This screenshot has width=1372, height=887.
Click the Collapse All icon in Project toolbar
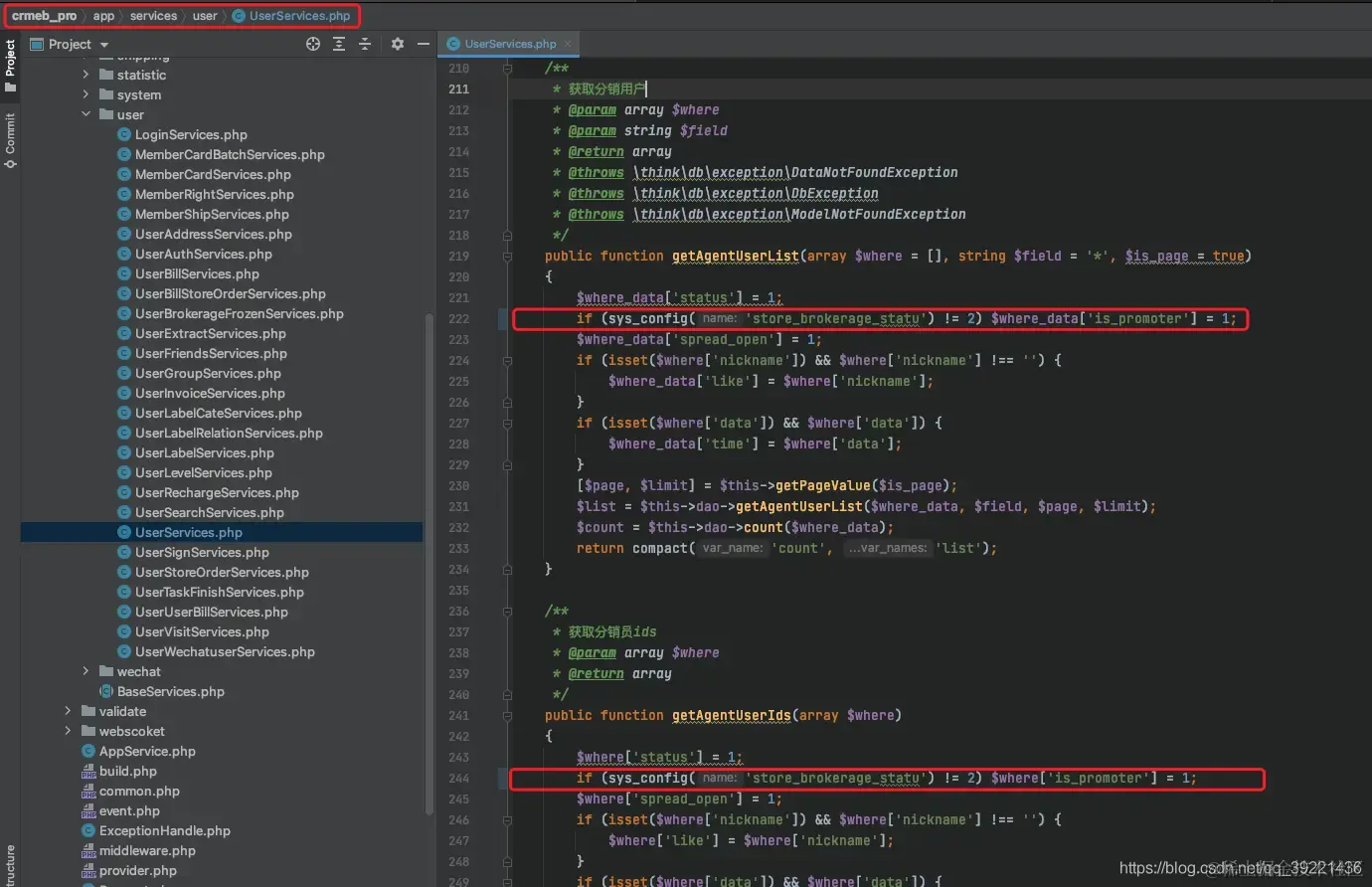coord(365,44)
